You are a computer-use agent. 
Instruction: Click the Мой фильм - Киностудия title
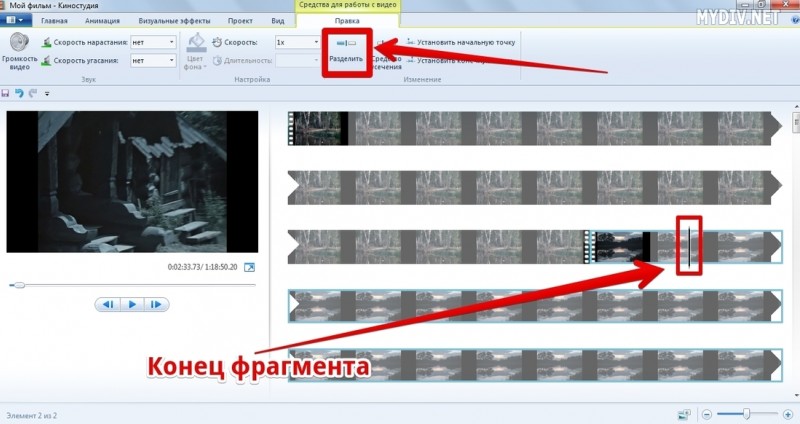(x=54, y=5)
